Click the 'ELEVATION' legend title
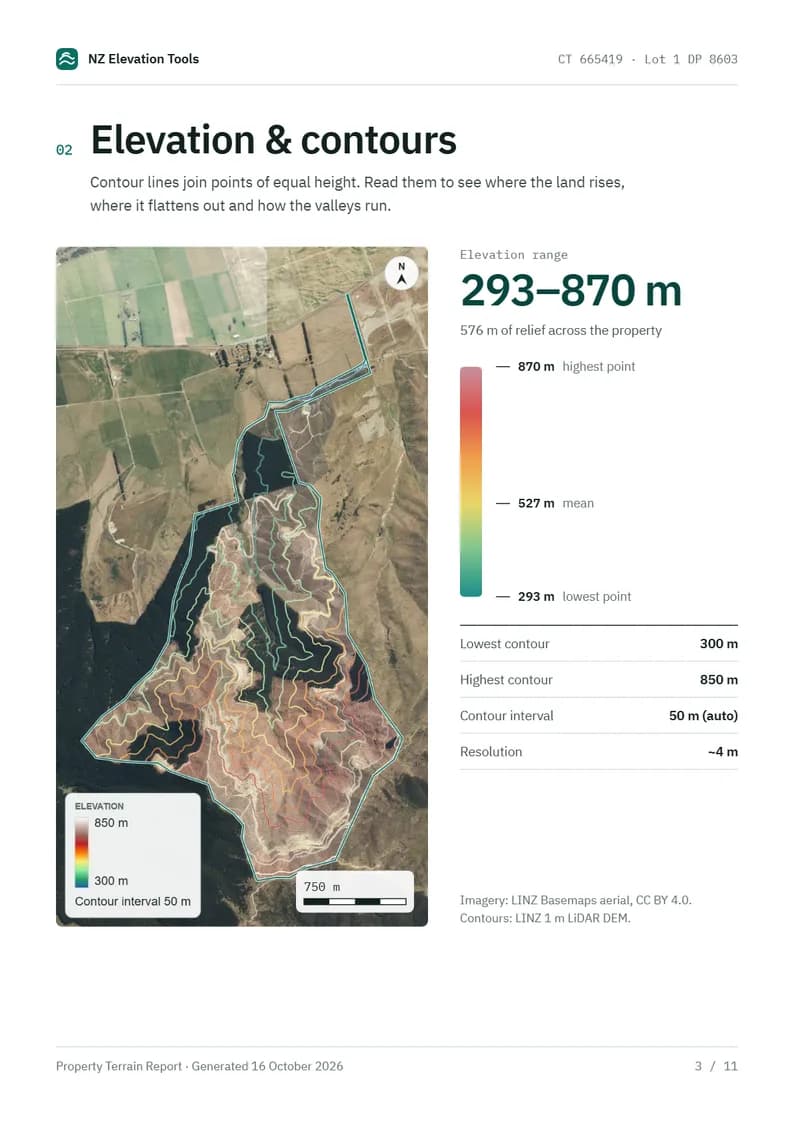Image resolution: width=794 pixels, height=1123 pixels. tap(99, 806)
